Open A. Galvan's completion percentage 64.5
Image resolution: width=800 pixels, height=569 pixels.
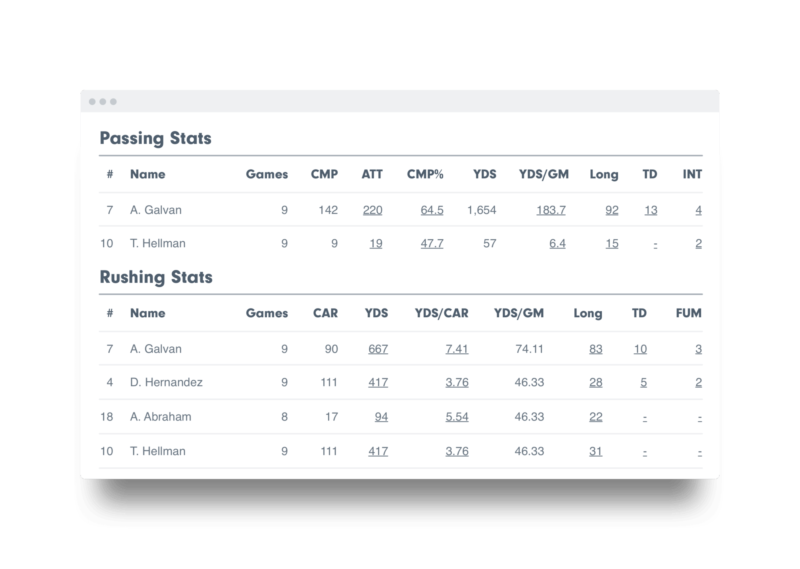coord(432,210)
